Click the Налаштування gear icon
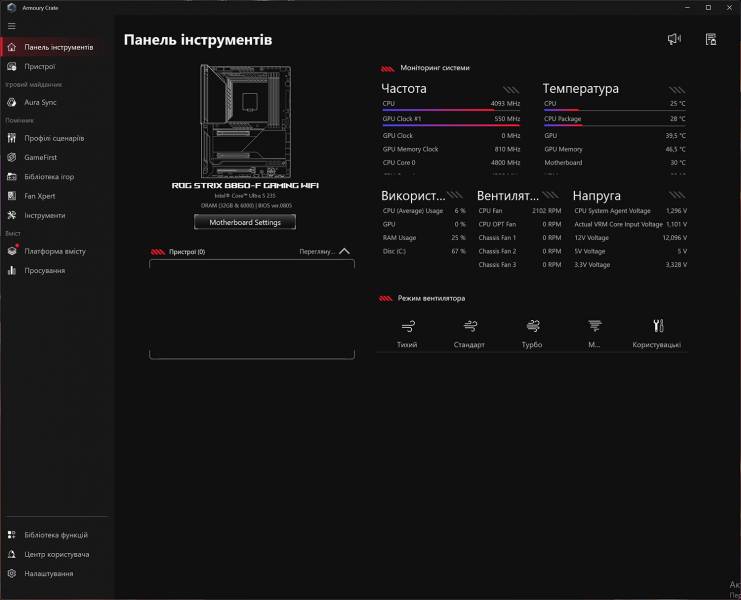This screenshot has width=741, height=600. coord(12,573)
